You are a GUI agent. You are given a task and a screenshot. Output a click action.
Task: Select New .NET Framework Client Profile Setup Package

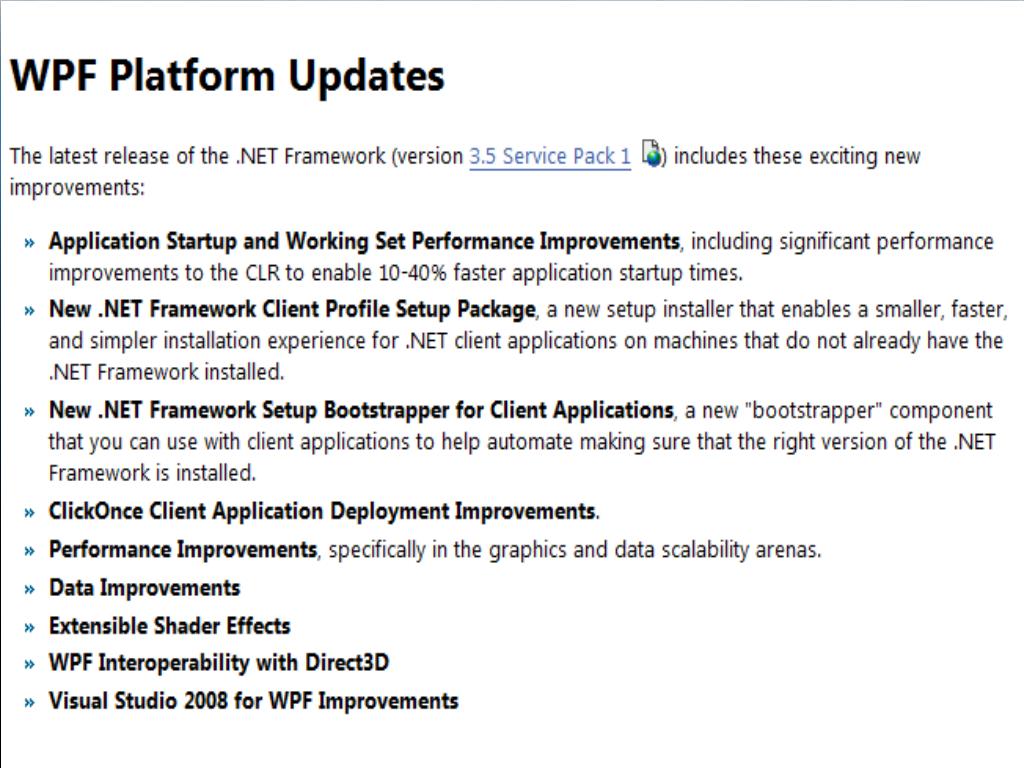pos(293,309)
